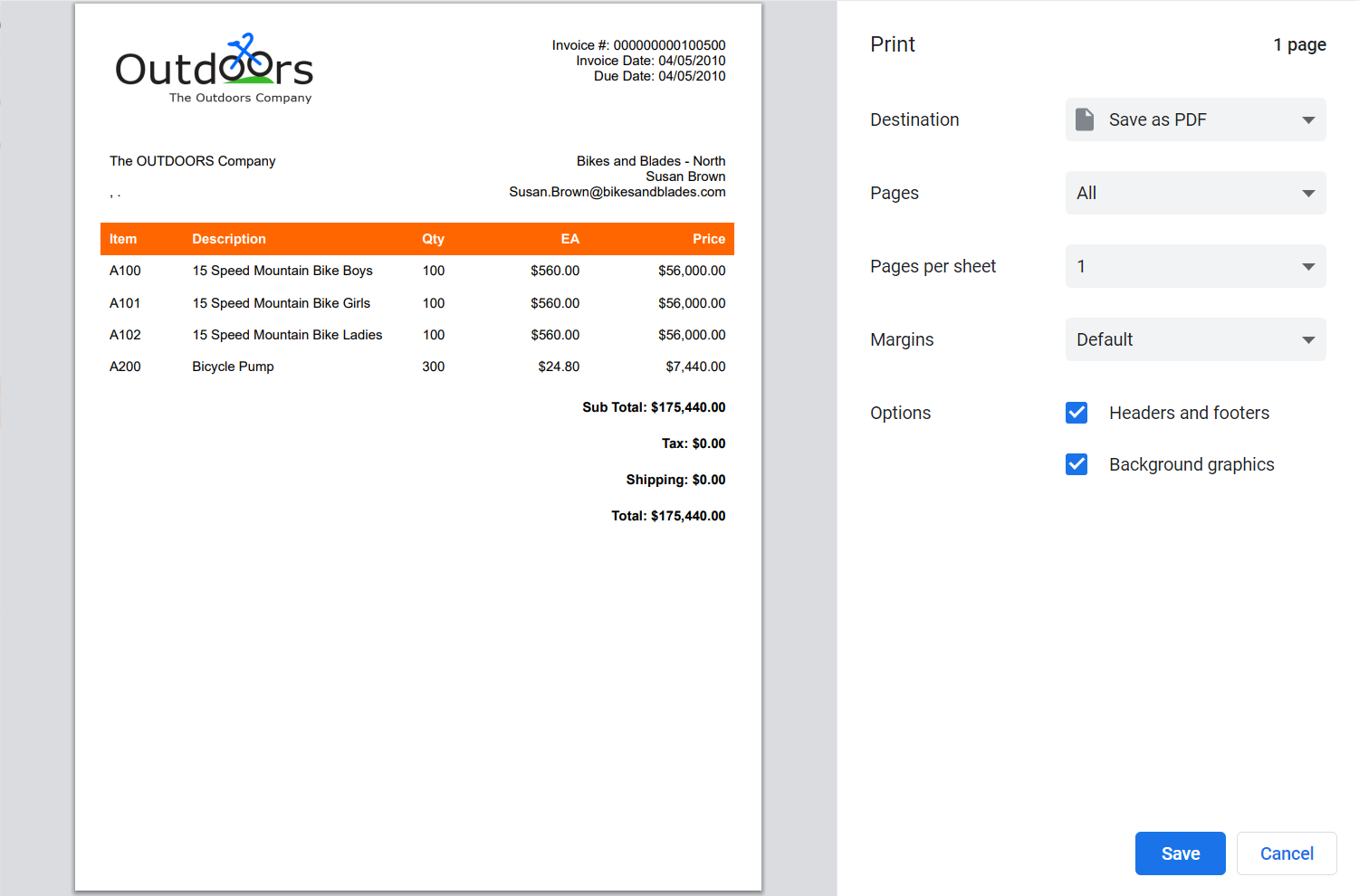1359x896 pixels.
Task: Click the Bicycle Pump description
Action: click(x=233, y=367)
